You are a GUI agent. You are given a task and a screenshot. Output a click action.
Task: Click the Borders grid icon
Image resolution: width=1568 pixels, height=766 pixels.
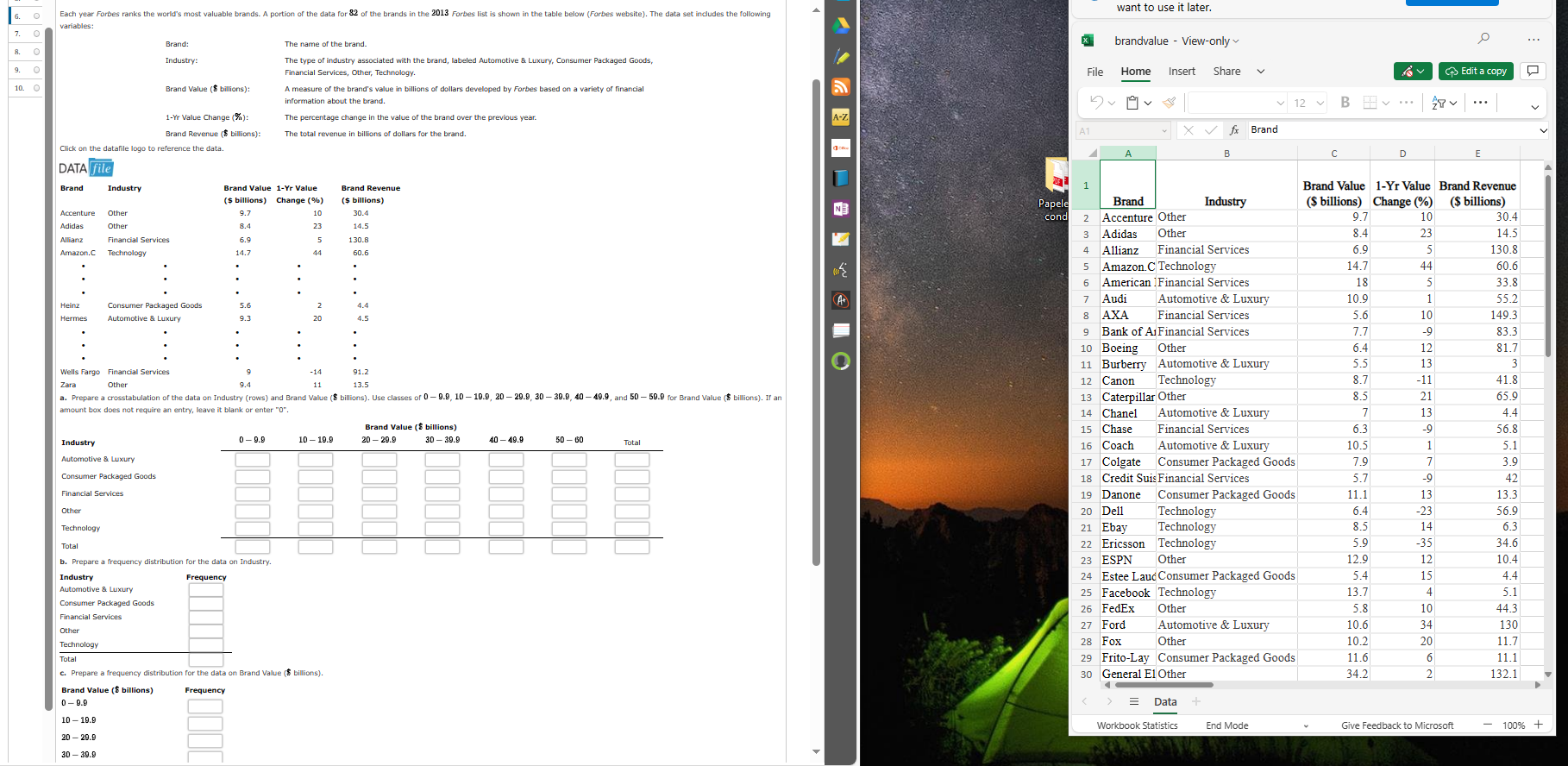pyautogui.click(x=1370, y=103)
